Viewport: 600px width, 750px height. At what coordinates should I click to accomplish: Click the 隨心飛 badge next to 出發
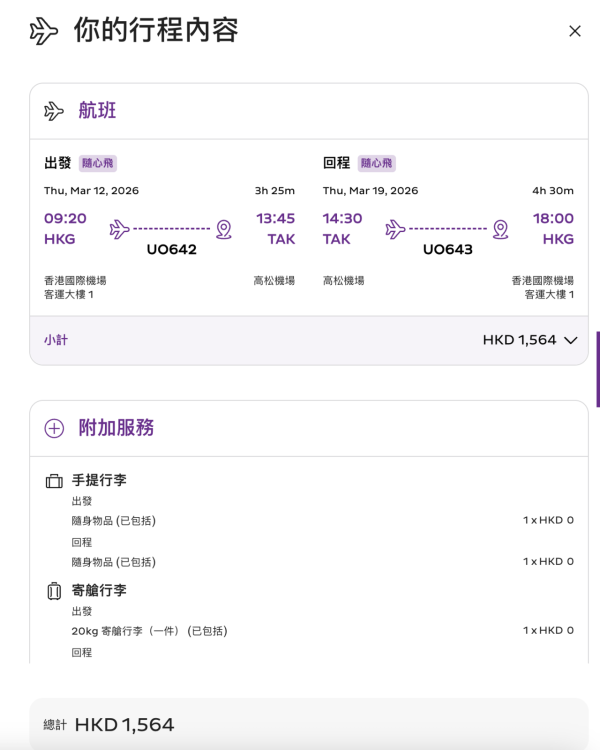point(98,163)
